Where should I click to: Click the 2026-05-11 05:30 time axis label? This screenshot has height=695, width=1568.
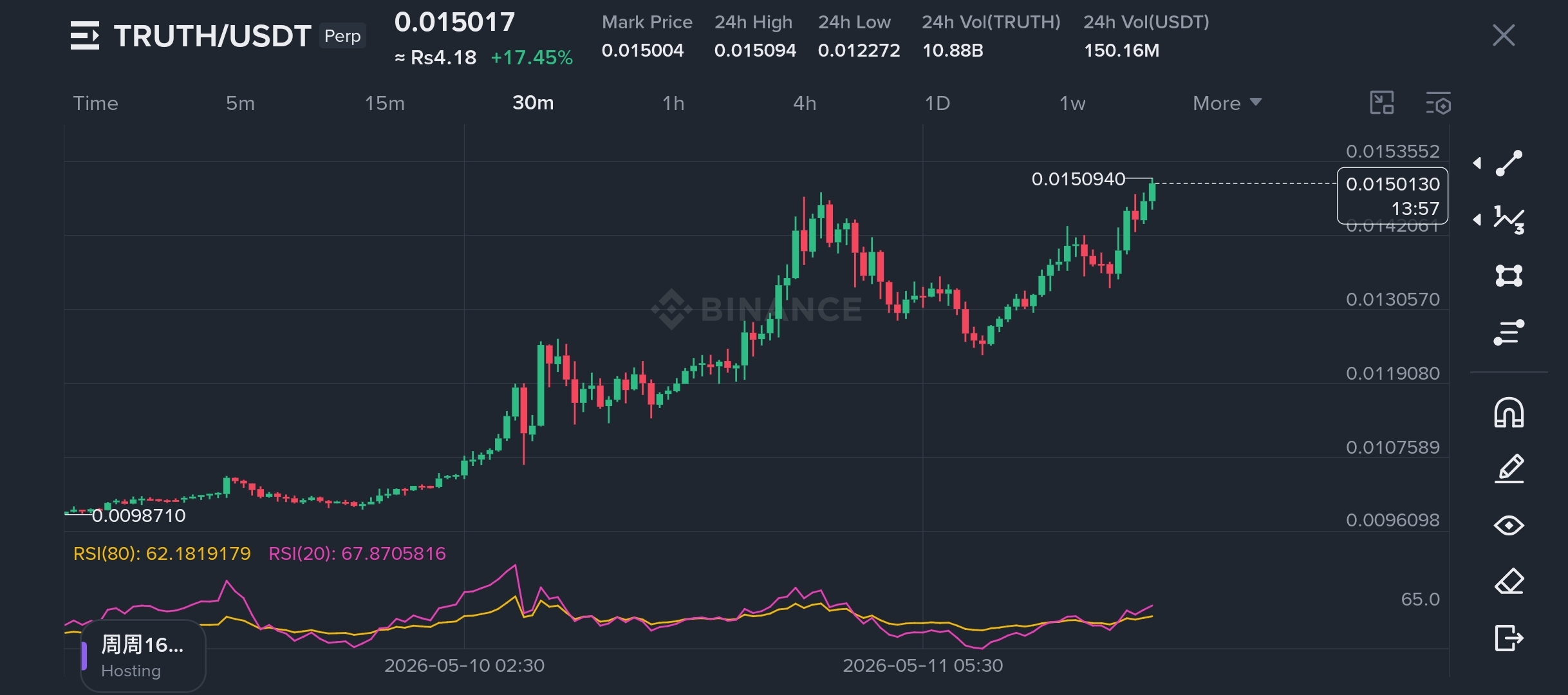(922, 665)
